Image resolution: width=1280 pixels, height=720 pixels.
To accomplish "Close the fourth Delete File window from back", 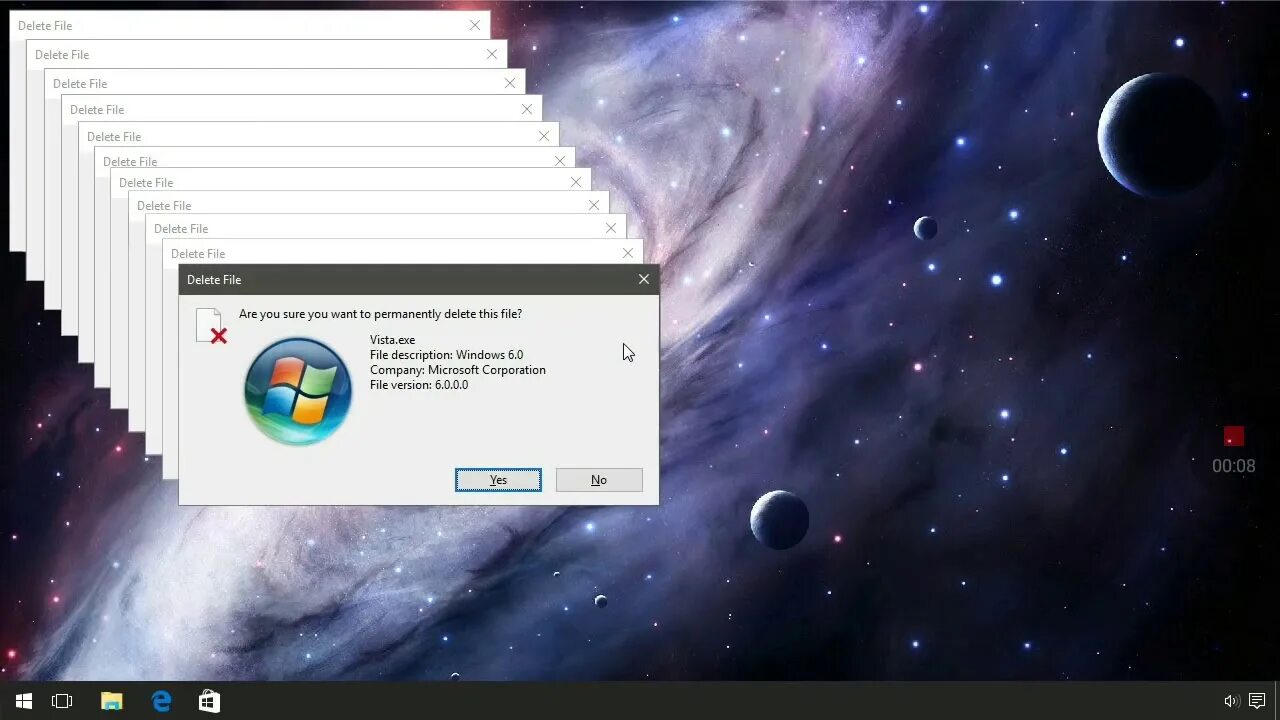I will point(527,109).
